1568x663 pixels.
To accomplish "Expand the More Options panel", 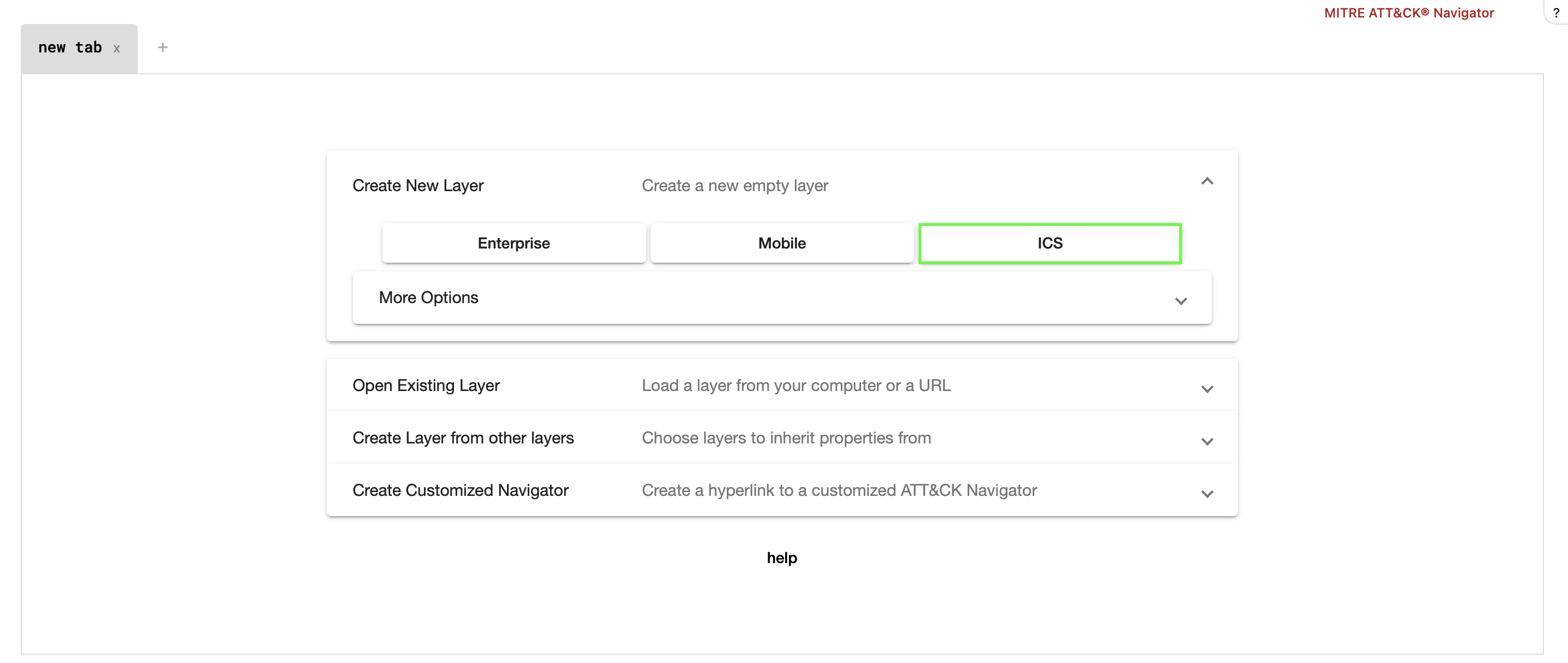I will (428, 298).
